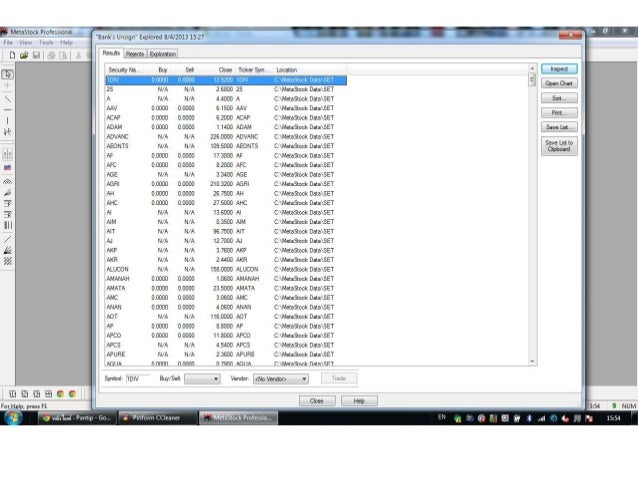Open the Tools menu
This screenshot has height=479, width=638.
[x=46, y=42]
